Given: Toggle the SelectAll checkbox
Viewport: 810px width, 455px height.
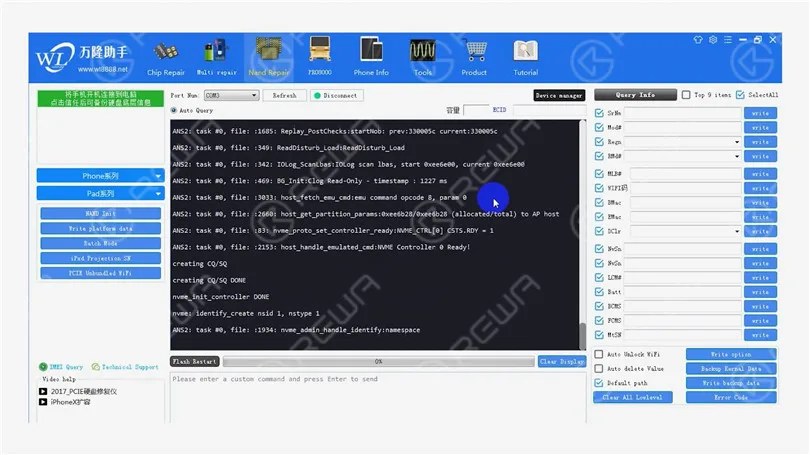Looking at the screenshot, I should [740, 95].
